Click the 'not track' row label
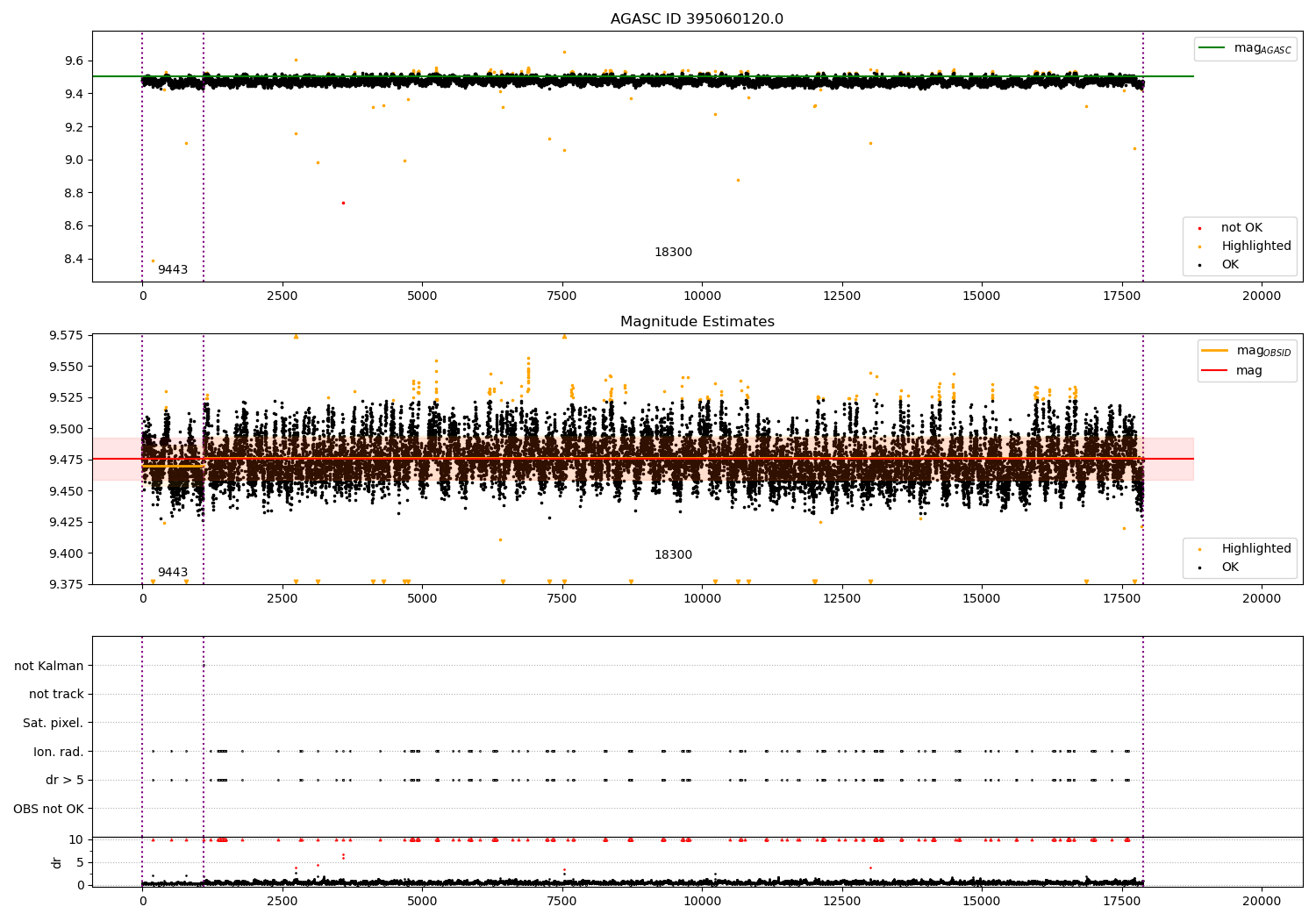The image size is (1316, 921). pos(56,695)
